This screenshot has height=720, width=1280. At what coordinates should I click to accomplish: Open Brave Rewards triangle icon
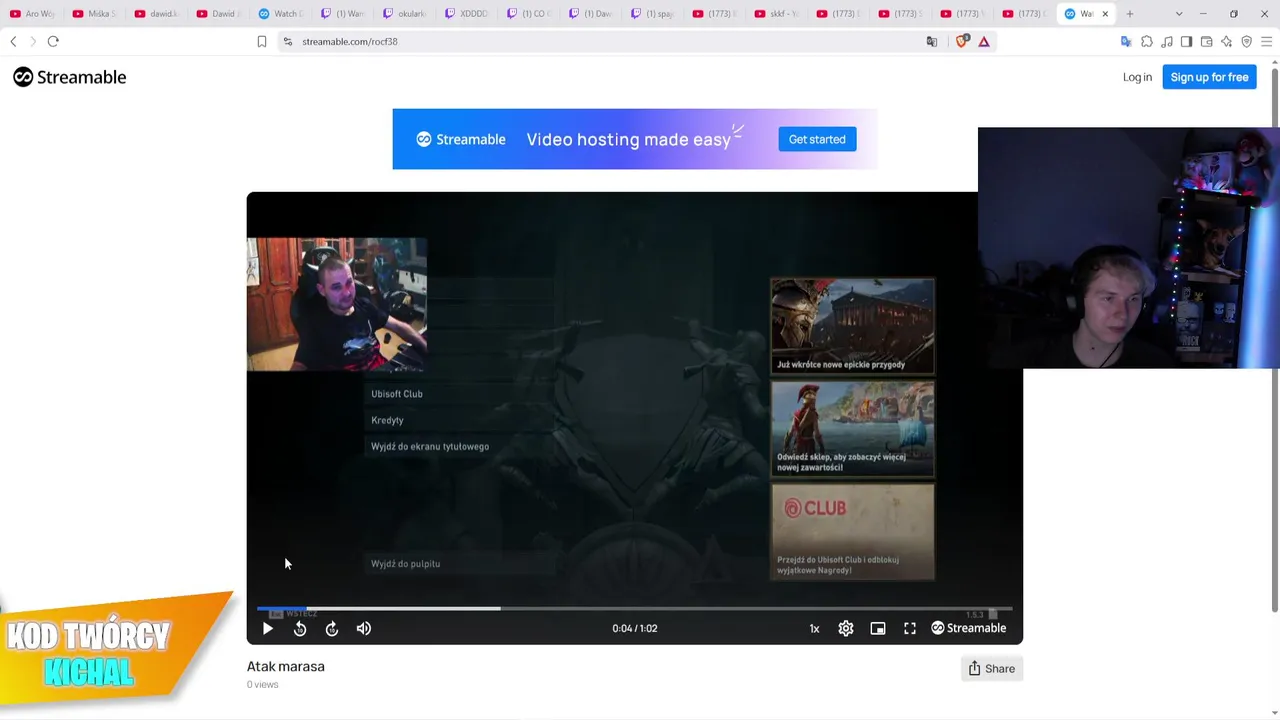984,41
